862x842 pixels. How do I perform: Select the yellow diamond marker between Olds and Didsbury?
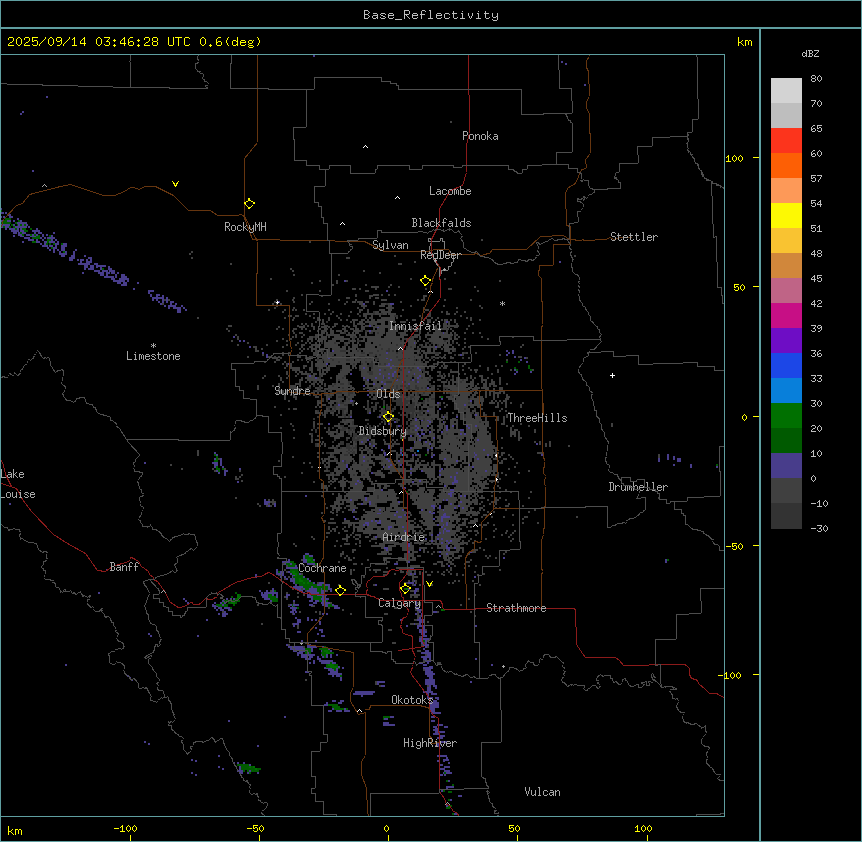388,417
